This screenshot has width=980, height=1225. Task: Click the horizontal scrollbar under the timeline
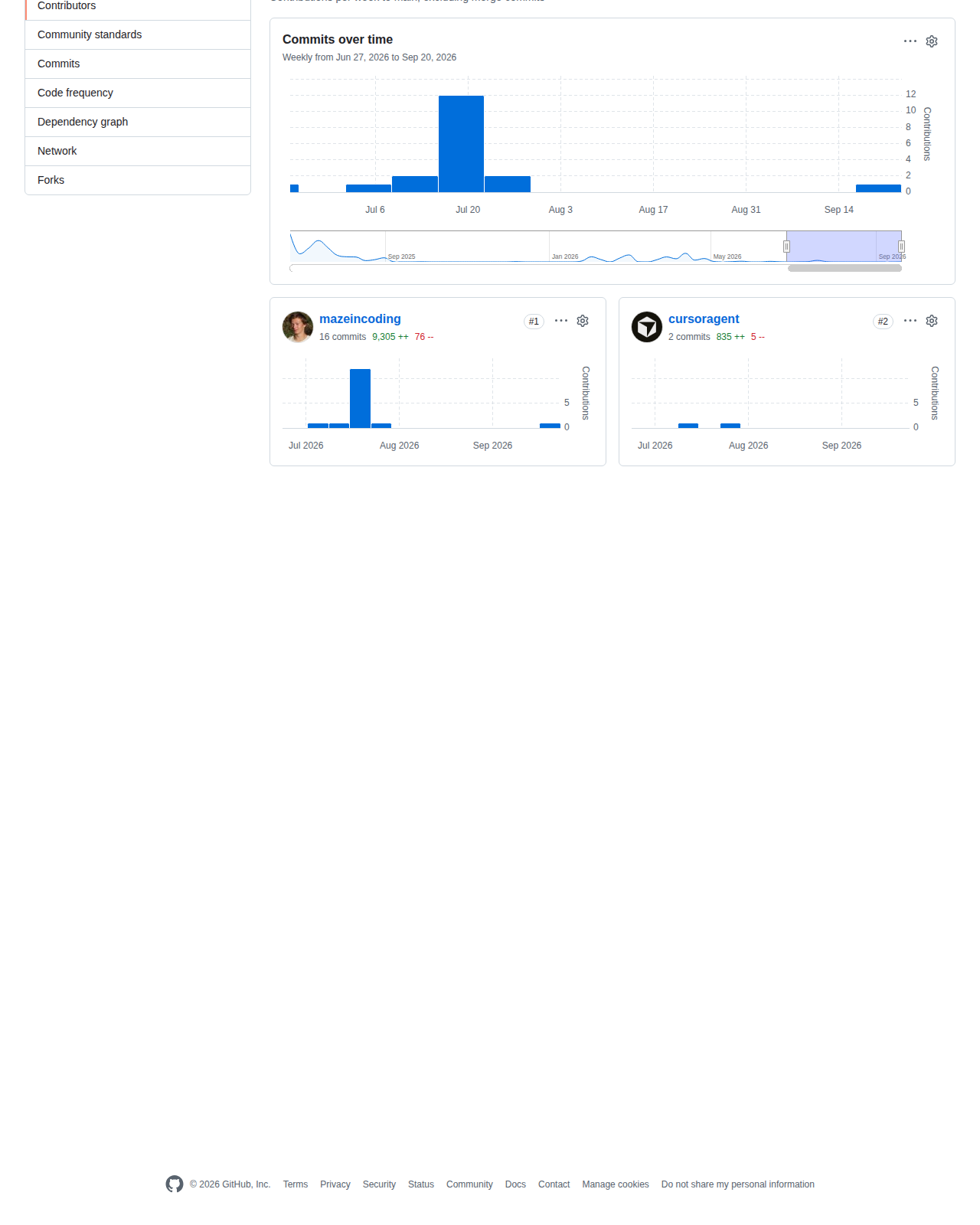(844, 268)
